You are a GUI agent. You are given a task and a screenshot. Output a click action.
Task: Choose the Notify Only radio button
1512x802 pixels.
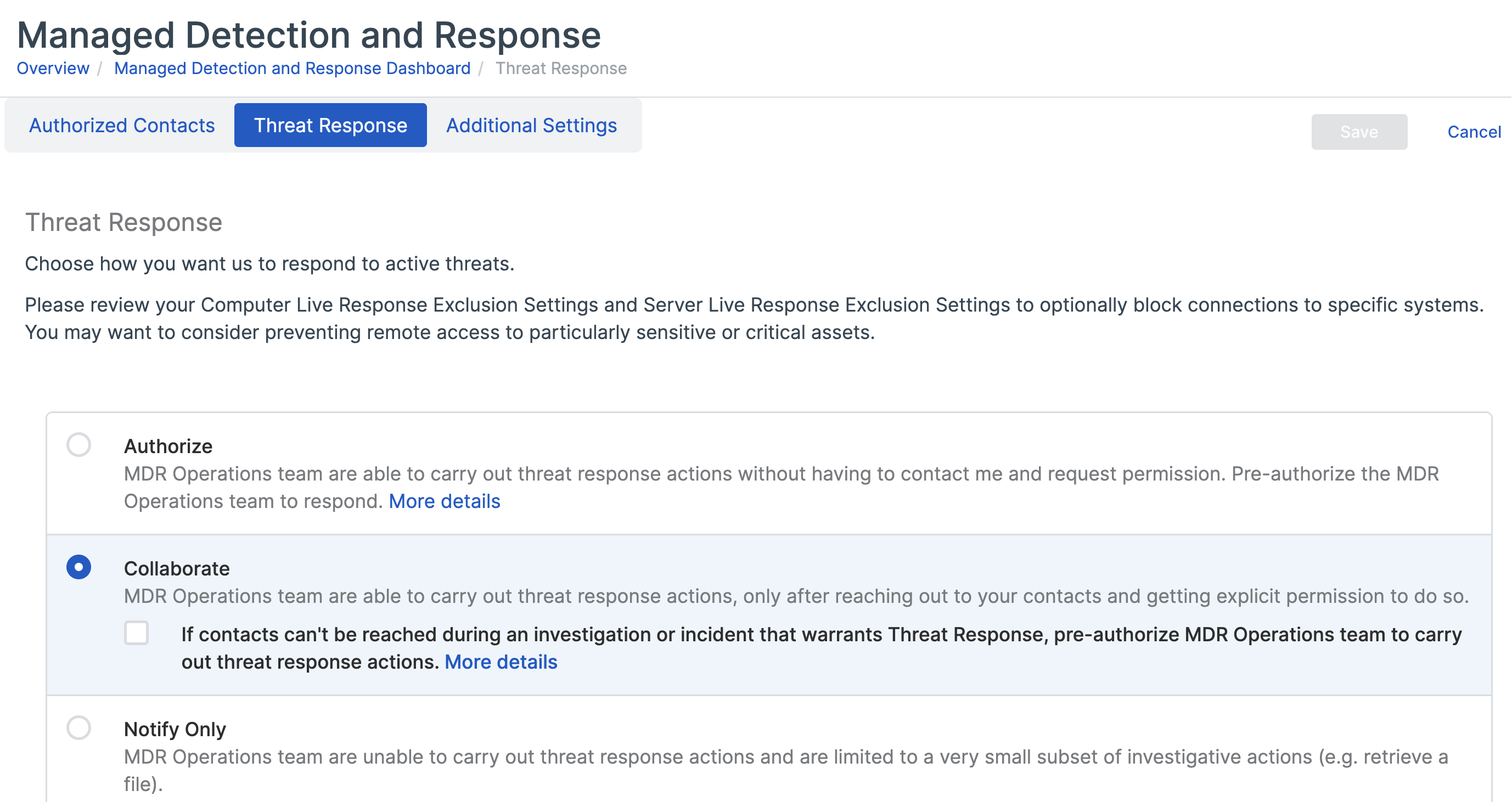(78, 727)
